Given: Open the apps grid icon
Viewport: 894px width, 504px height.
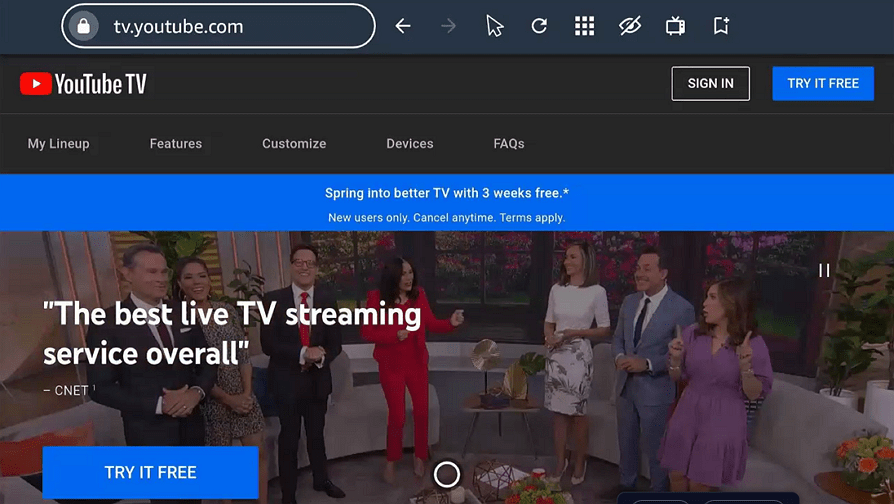Looking at the screenshot, I should point(584,26).
